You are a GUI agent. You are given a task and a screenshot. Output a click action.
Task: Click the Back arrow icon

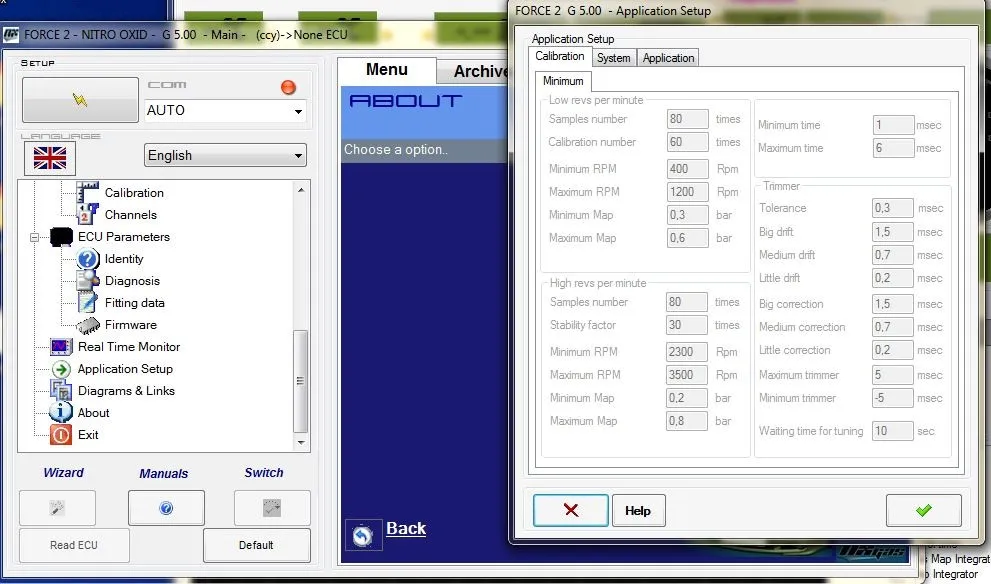tap(362, 535)
